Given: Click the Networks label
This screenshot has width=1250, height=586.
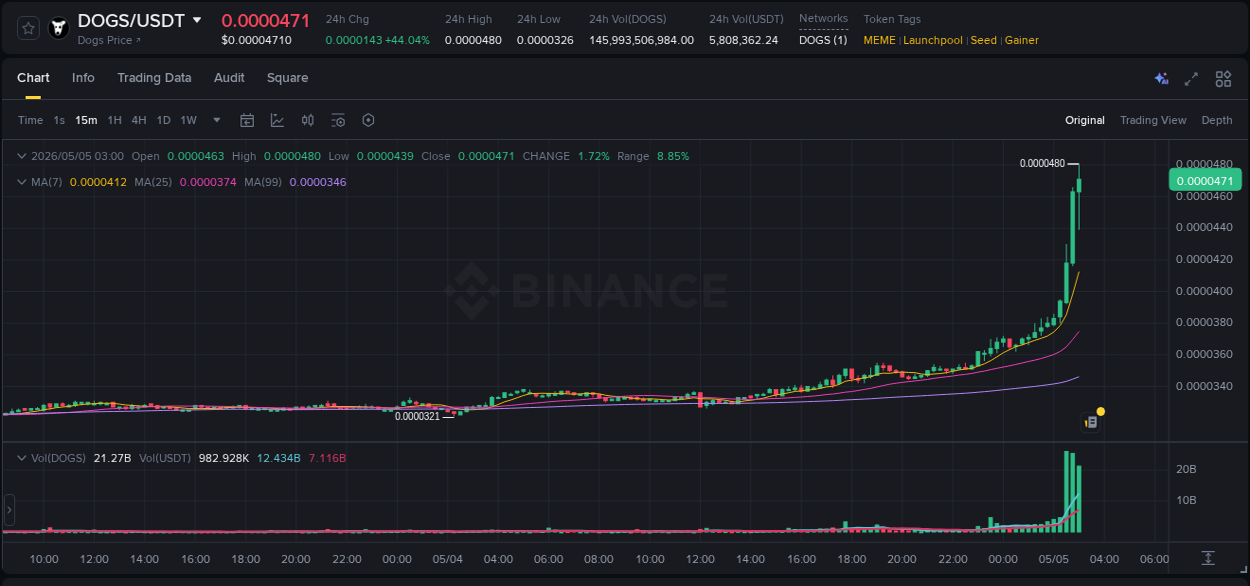Looking at the screenshot, I should tap(823, 18).
